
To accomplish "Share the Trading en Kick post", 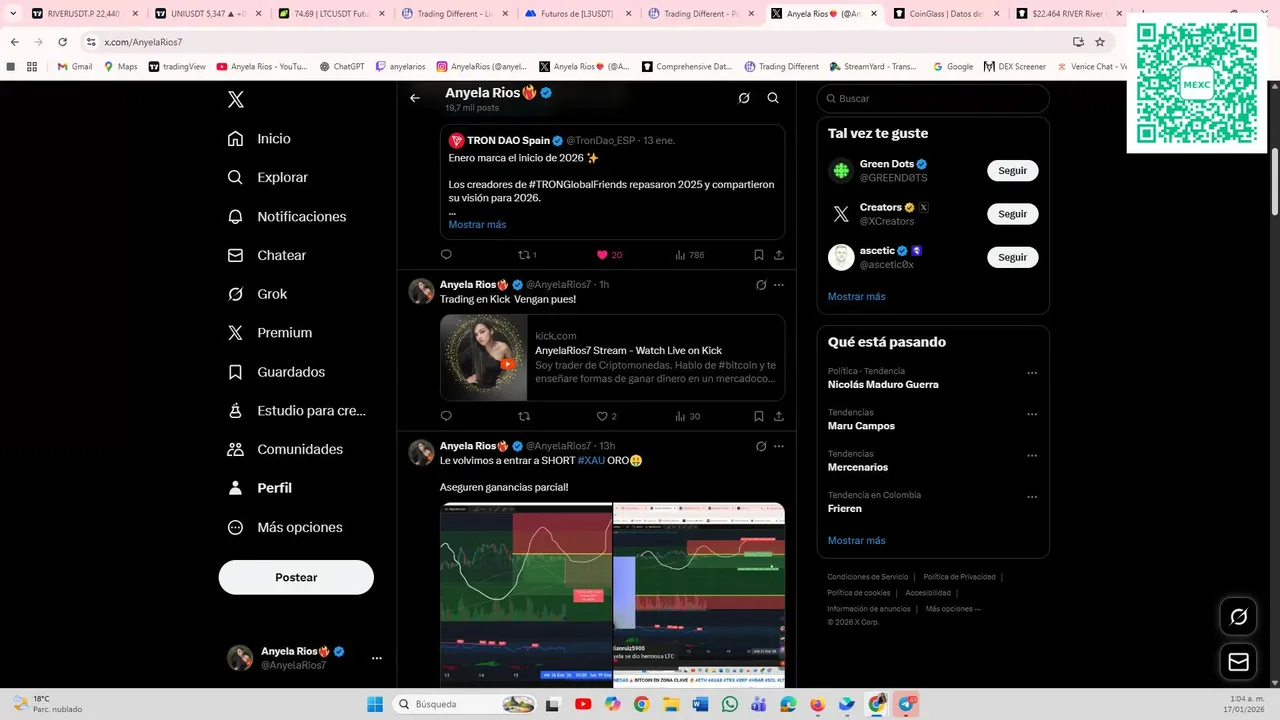I will [779, 416].
